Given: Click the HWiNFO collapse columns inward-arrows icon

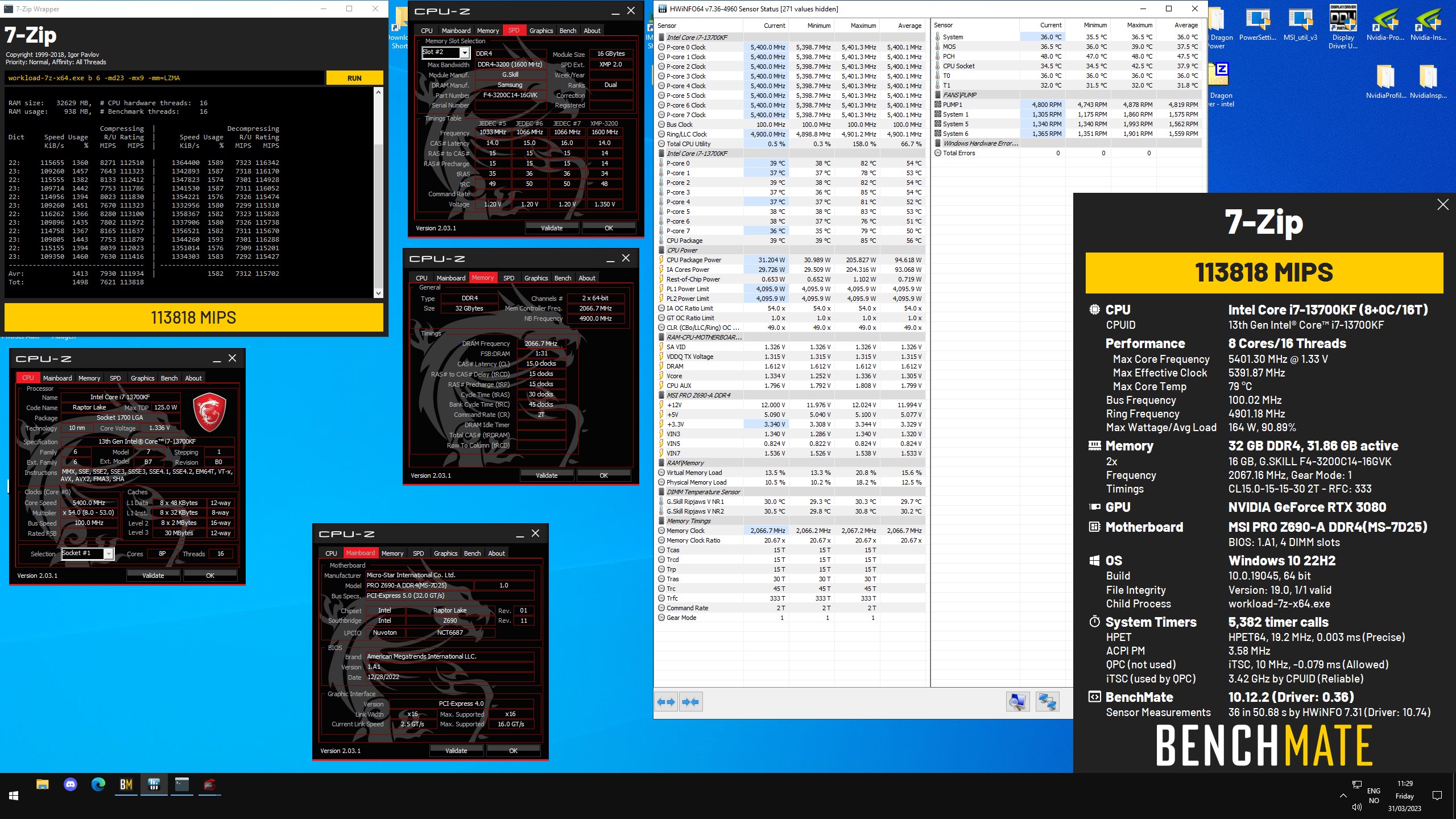Looking at the screenshot, I should point(690,702).
